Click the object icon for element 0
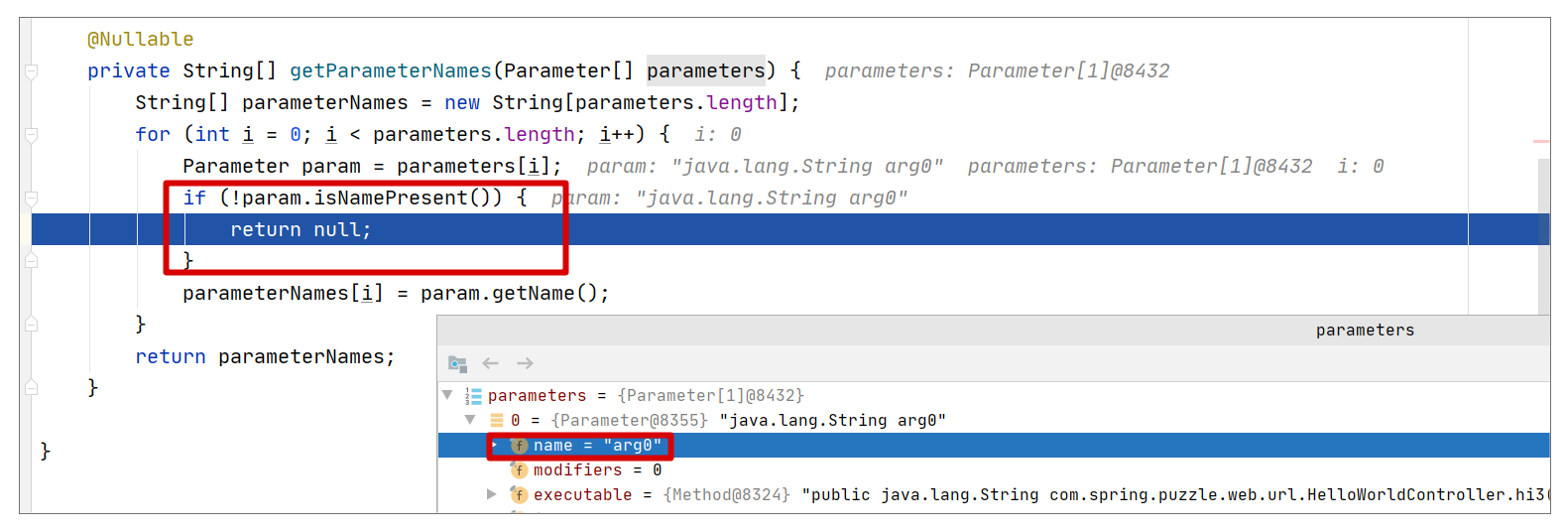 click(x=497, y=421)
